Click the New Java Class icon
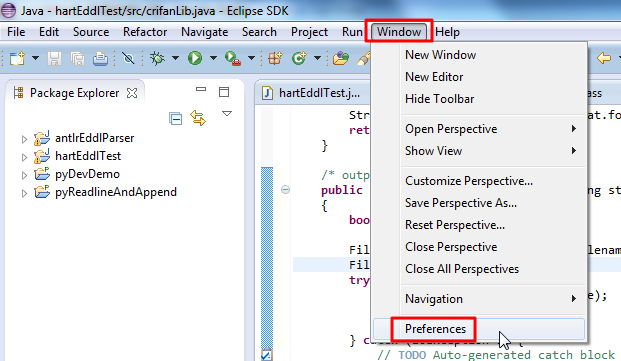 coord(299,58)
